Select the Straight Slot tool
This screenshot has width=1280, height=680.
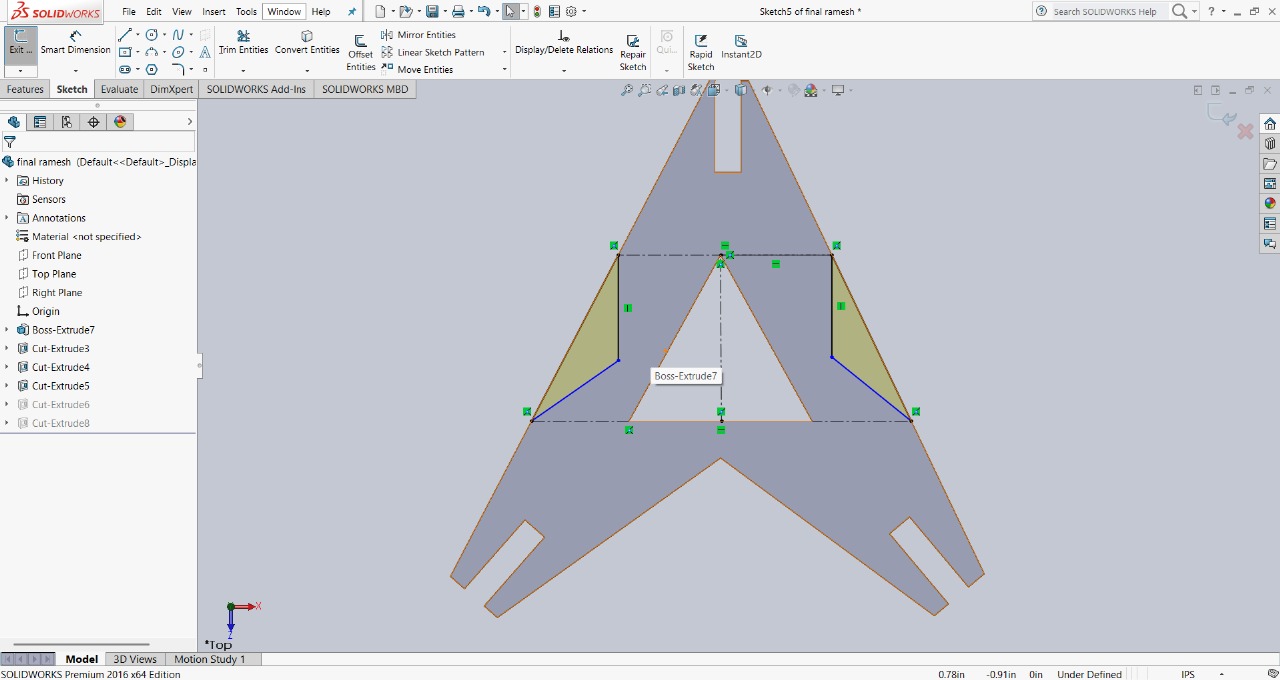click(125, 69)
